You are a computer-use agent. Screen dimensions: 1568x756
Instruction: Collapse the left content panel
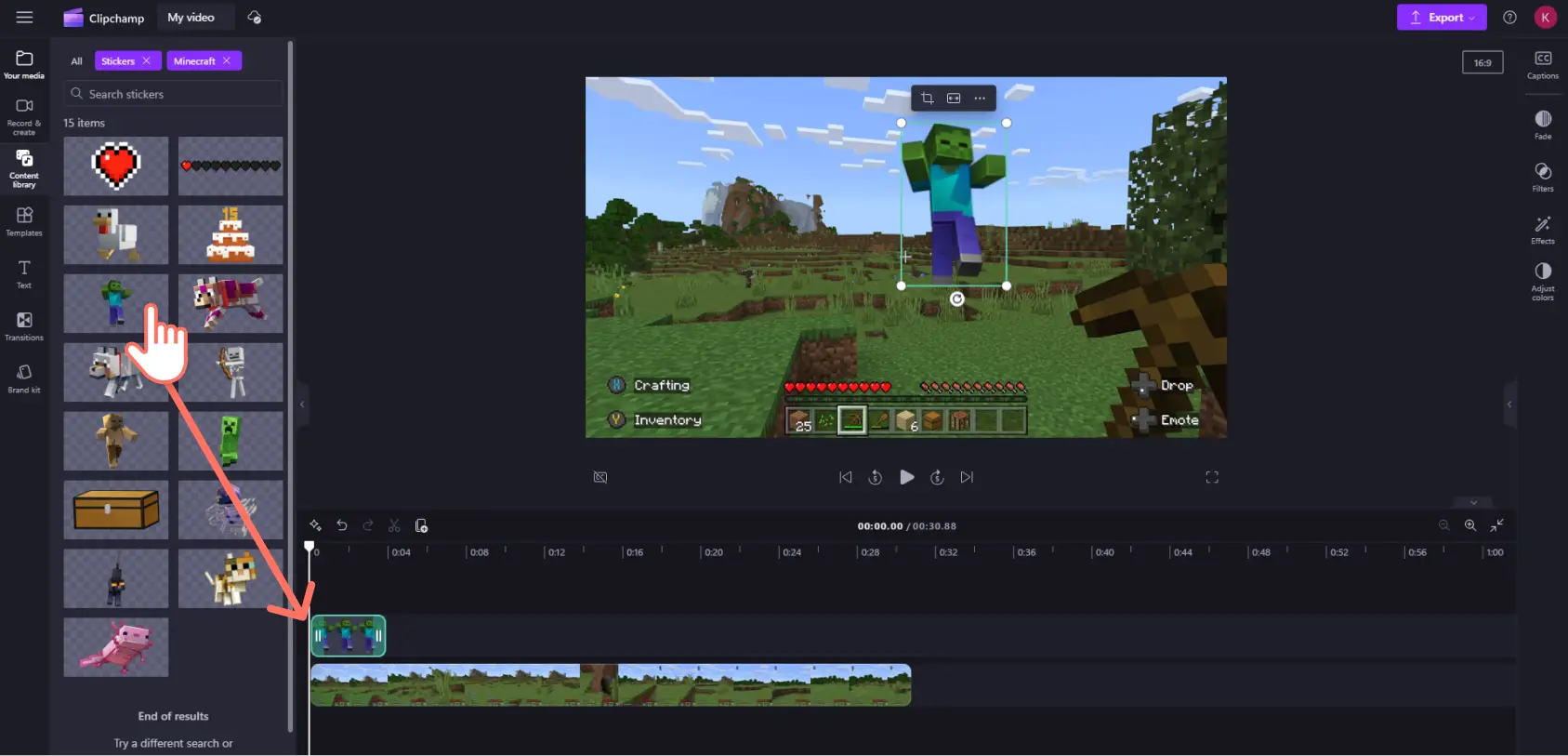[301, 405]
